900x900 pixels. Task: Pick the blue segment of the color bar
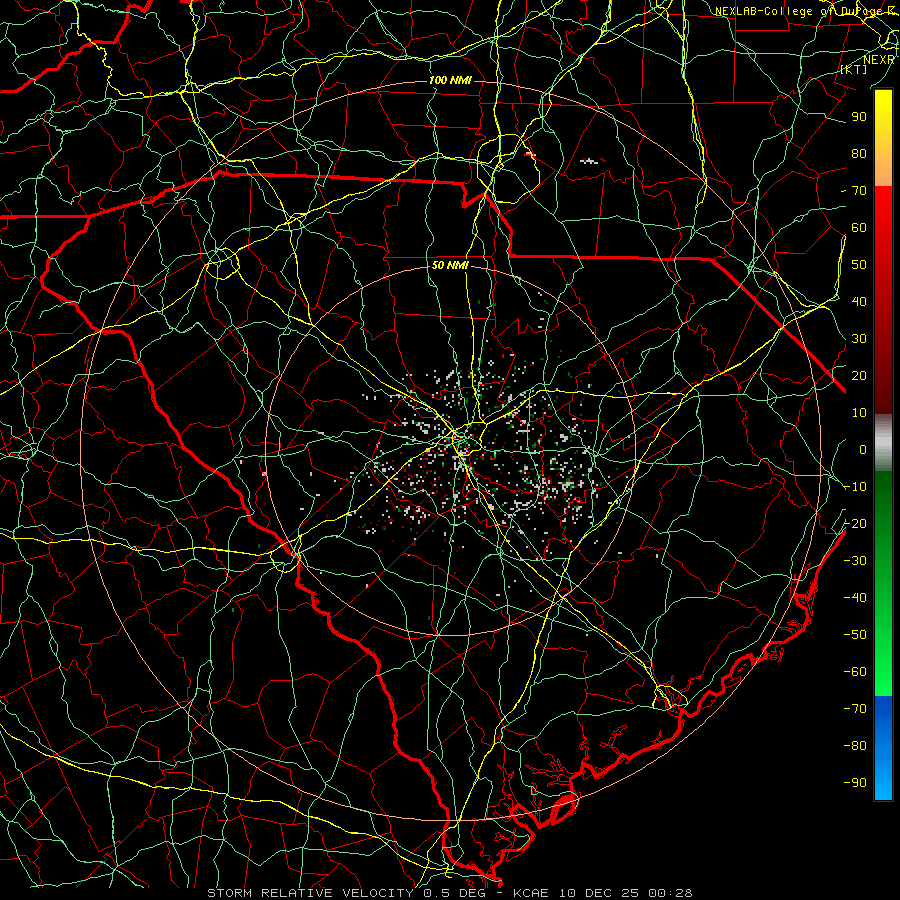[883, 746]
